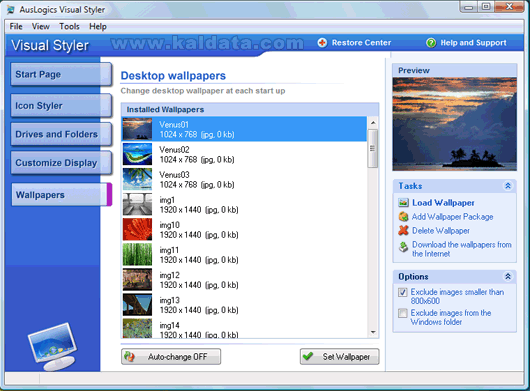
Task: Click the Help and Support question icon
Action: coord(431,43)
